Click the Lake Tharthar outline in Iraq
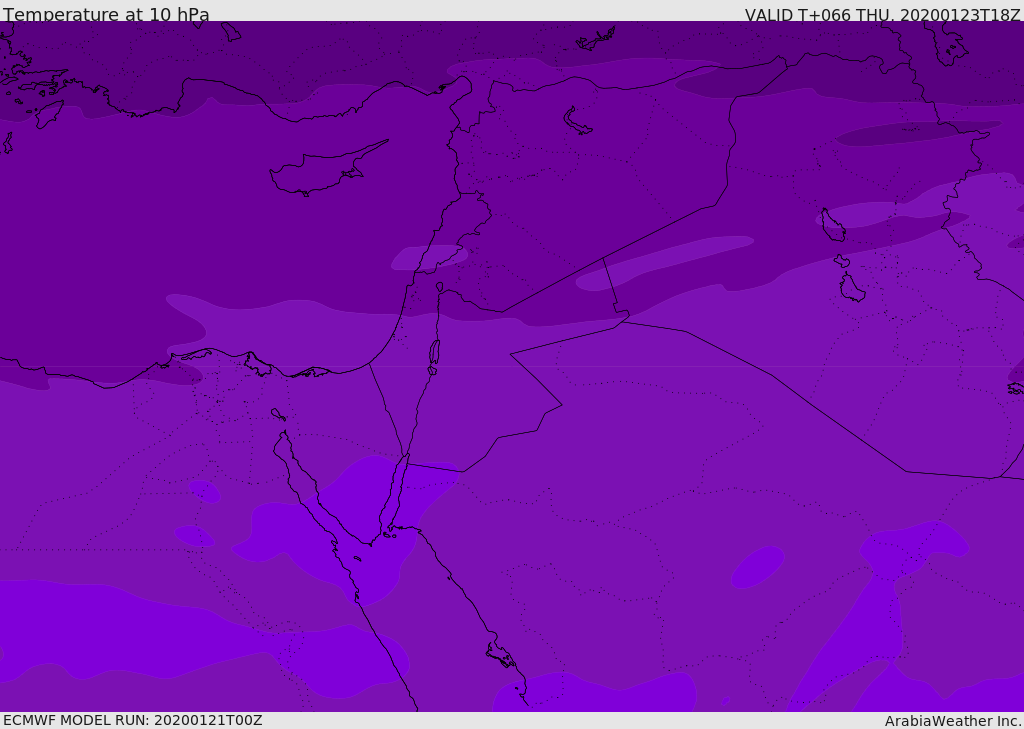Image resolution: width=1024 pixels, height=729 pixels. pyautogui.click(x=833, y=225)
